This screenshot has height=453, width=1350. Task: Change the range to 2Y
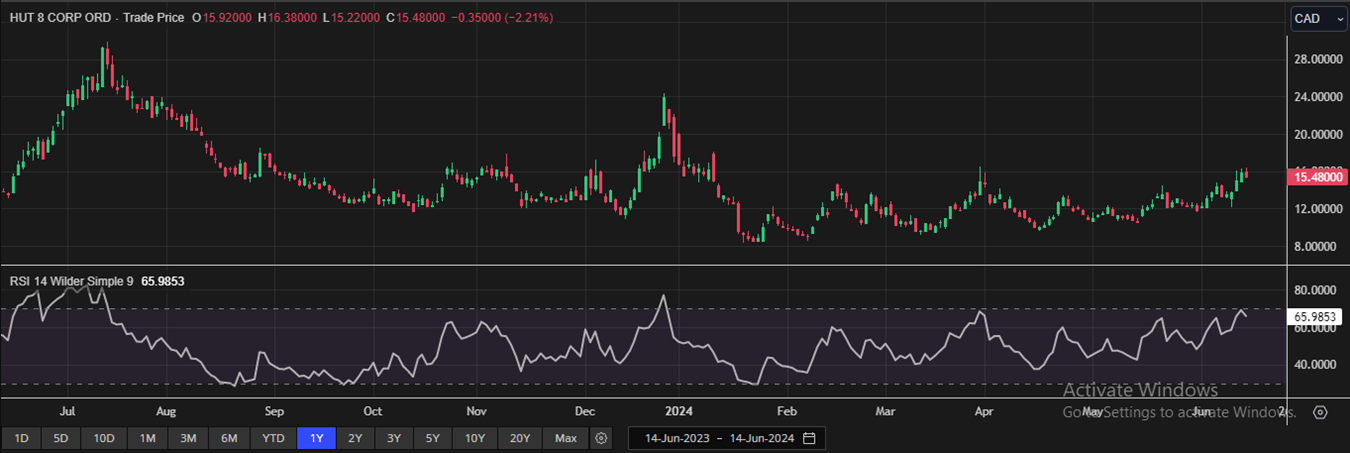coord(355,438)
